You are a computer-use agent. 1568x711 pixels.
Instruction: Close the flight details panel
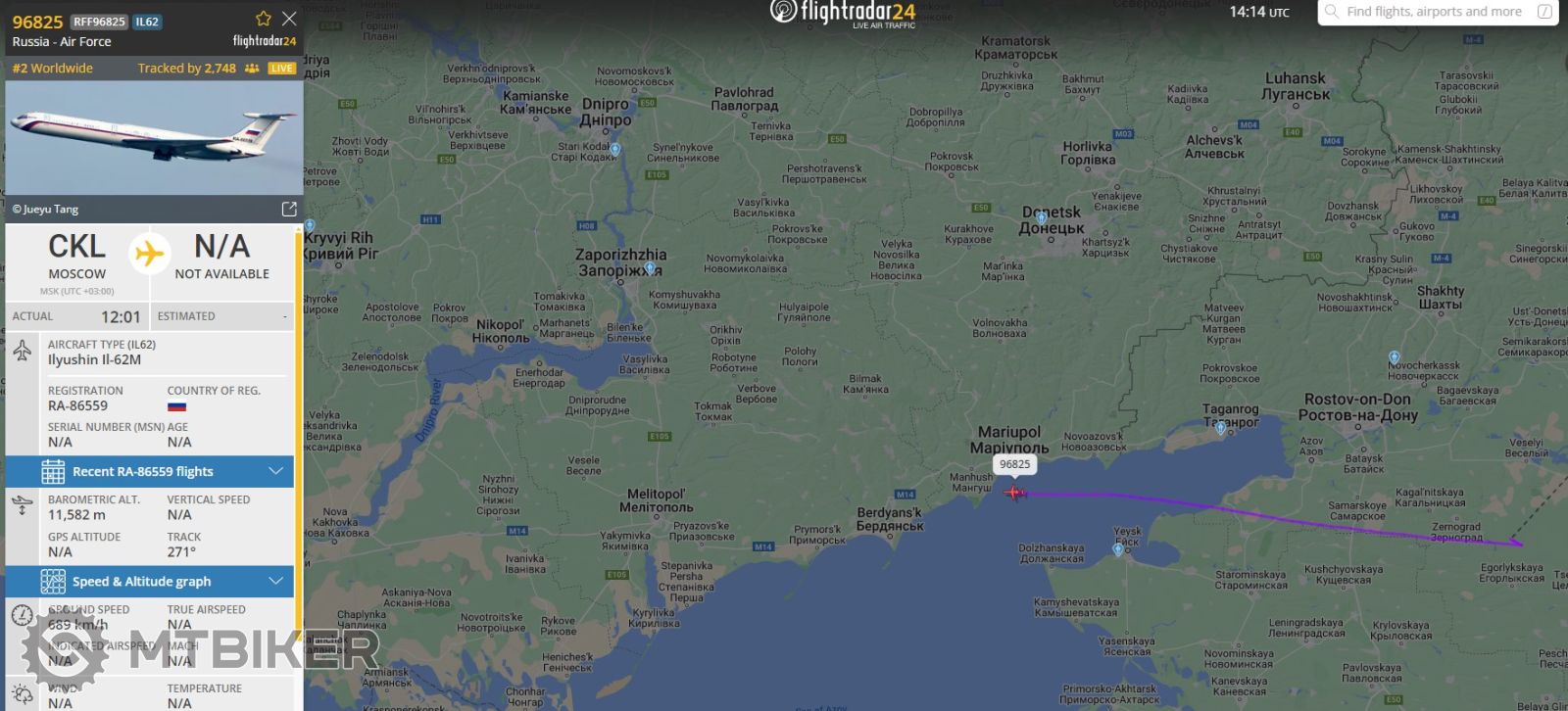pyautogui.click(x=289, y=19)
